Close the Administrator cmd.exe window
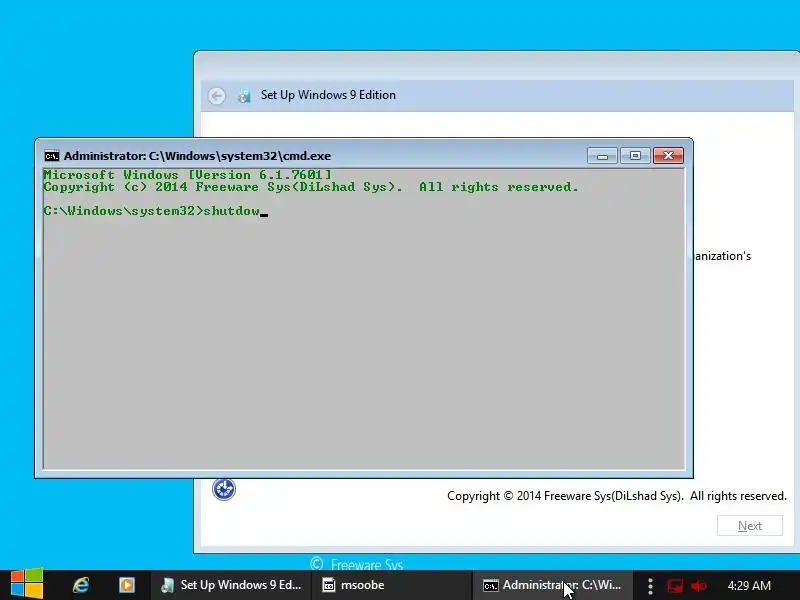Screen dimensions: 800x600 [x=668, y=156]
